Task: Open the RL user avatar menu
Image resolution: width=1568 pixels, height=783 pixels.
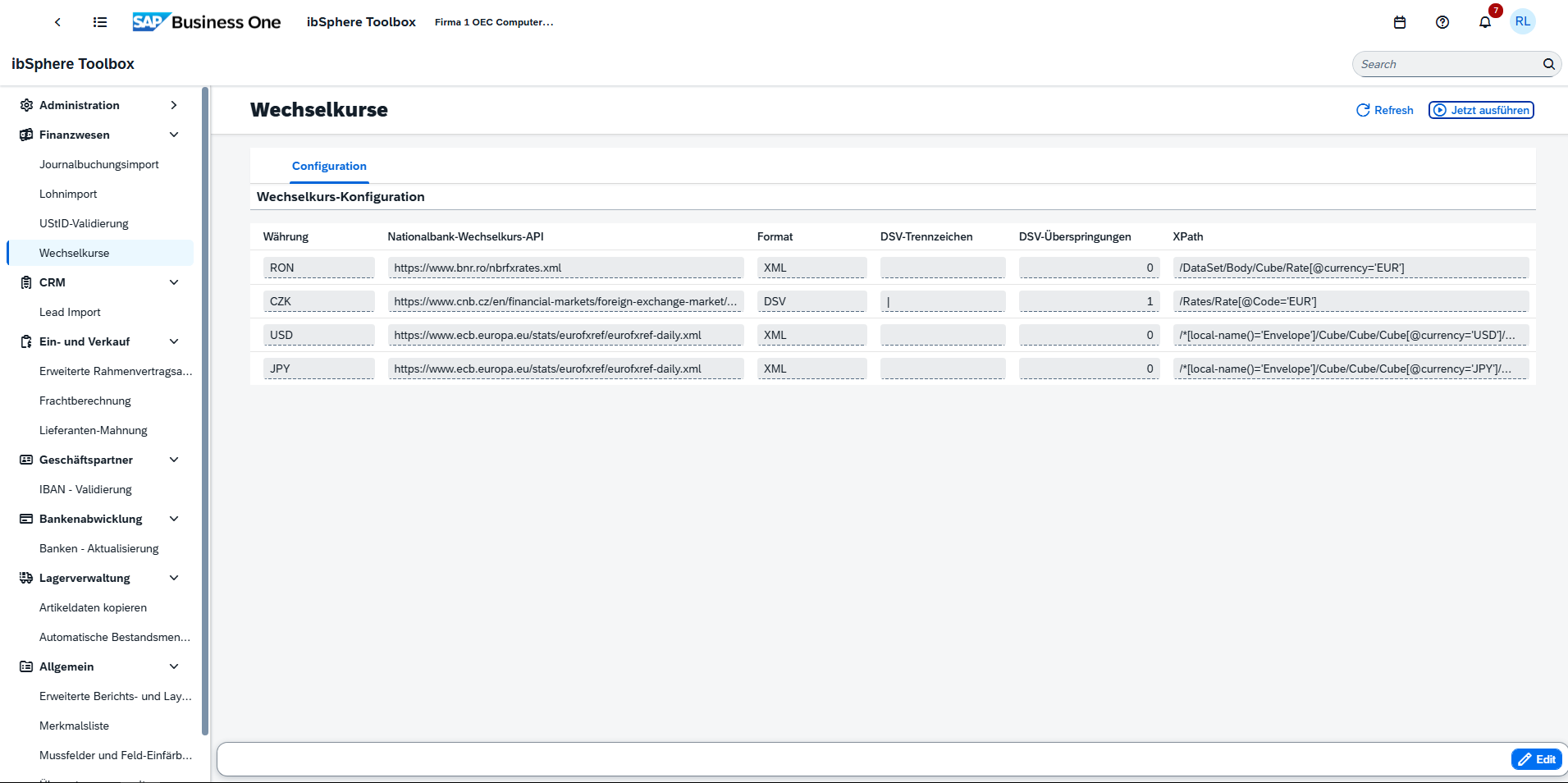Action: [1523, 22]
